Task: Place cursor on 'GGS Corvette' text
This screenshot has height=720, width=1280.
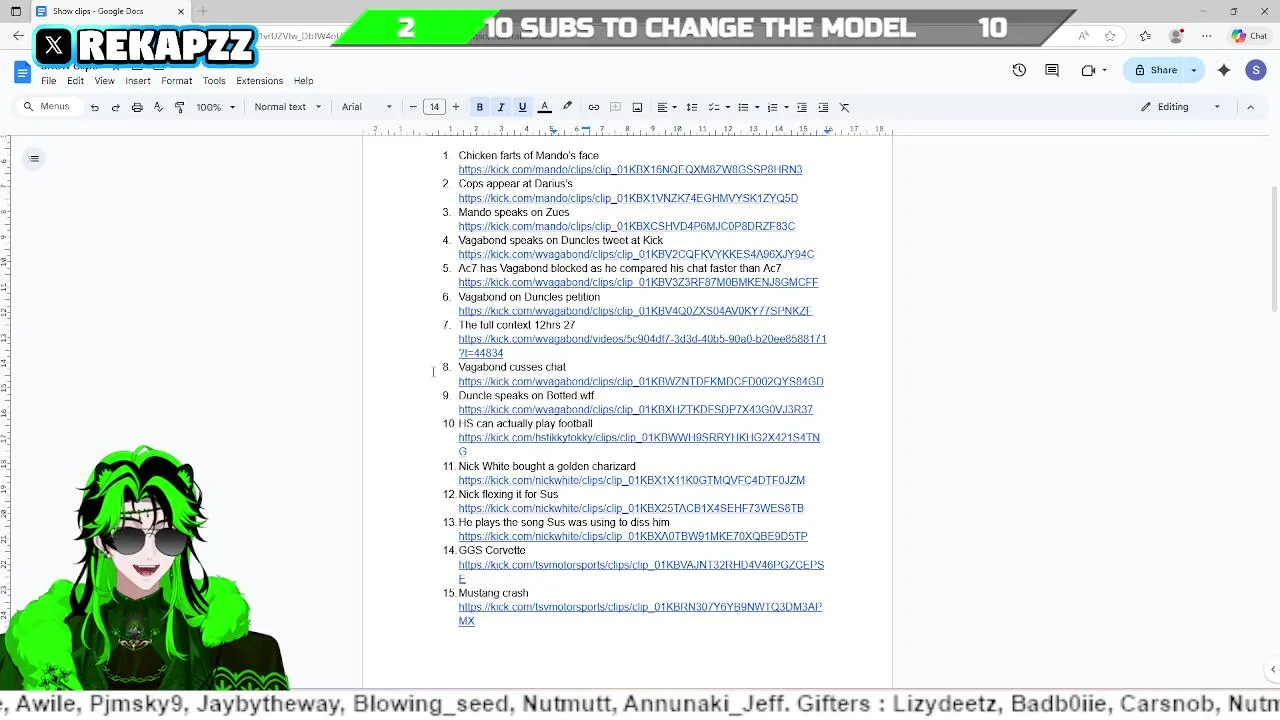Action: 492,550
